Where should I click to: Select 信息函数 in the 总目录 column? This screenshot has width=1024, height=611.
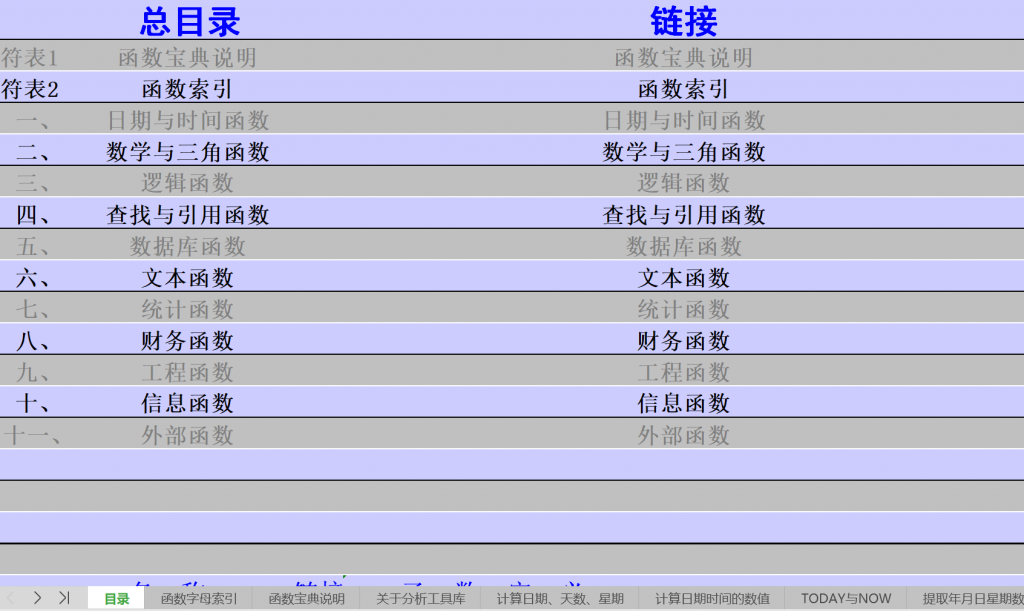pos(187,403)
